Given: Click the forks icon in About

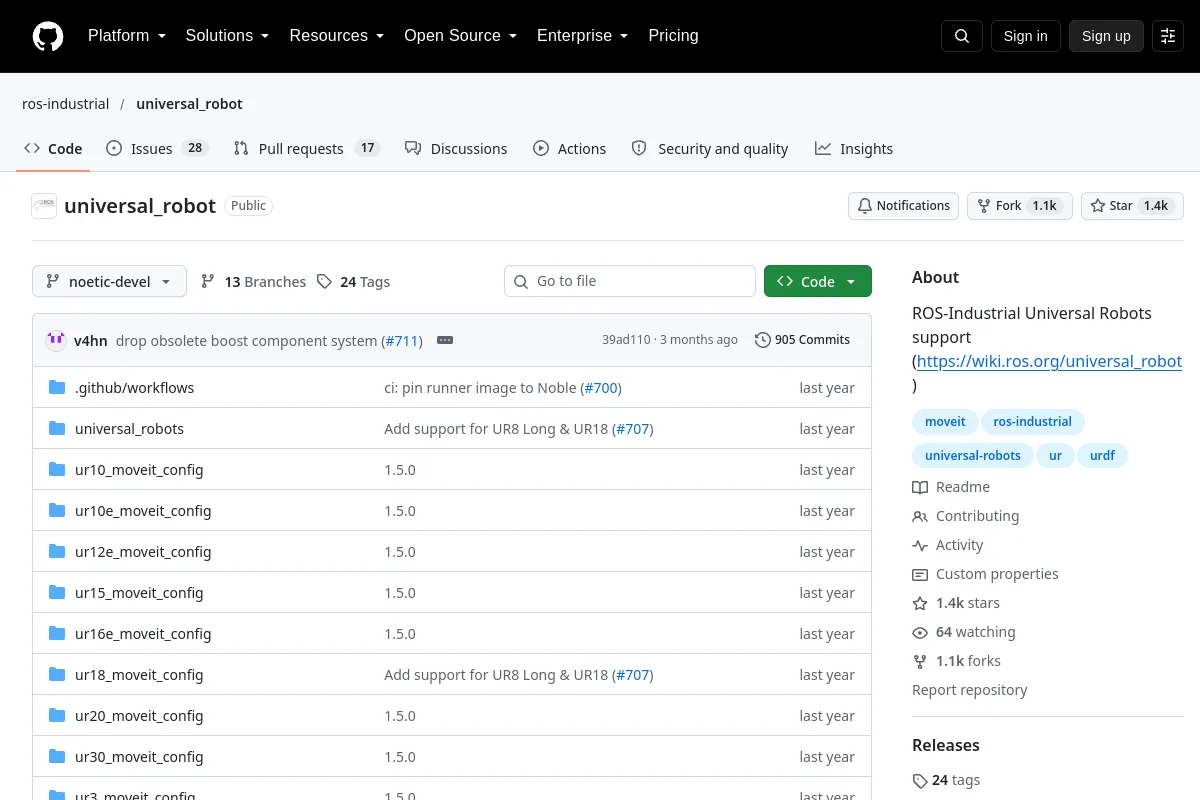Looking at the screenshot, I should pyautogui.click(x=920, y=661).
